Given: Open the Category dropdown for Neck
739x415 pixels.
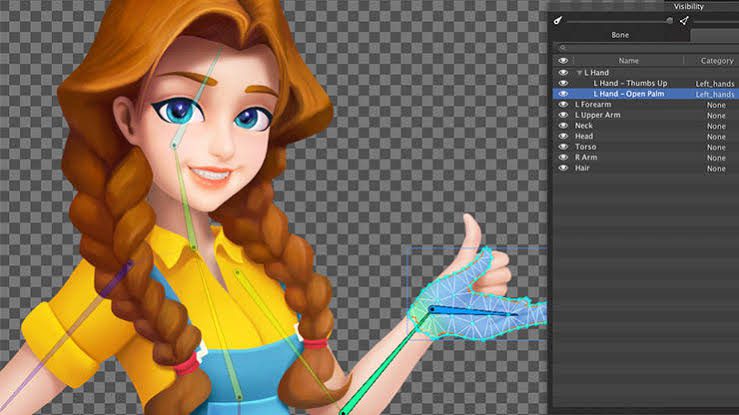Looking at the screenshot, I should (716, 126).
